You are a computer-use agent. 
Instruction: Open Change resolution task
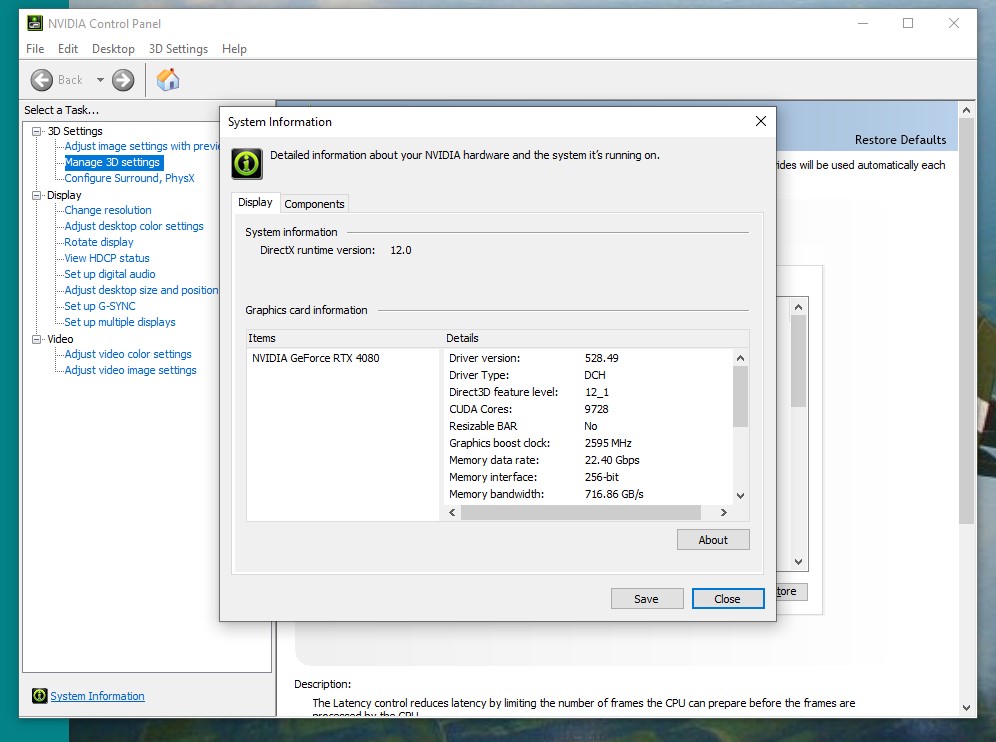108,210
